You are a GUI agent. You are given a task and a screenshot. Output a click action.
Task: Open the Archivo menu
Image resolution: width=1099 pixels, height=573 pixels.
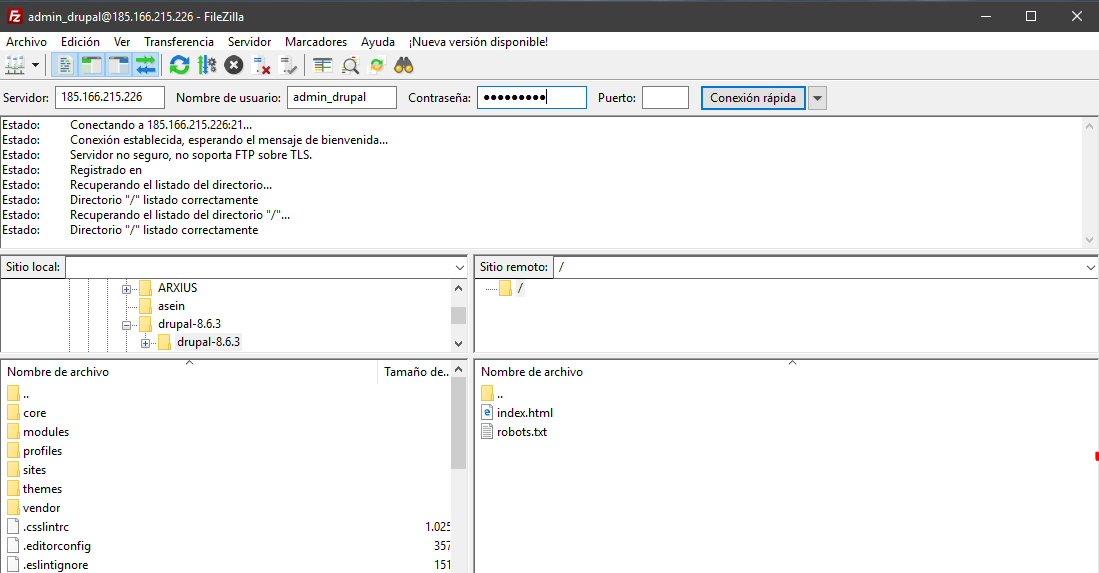pyautogui.click(x=27, y=42)
